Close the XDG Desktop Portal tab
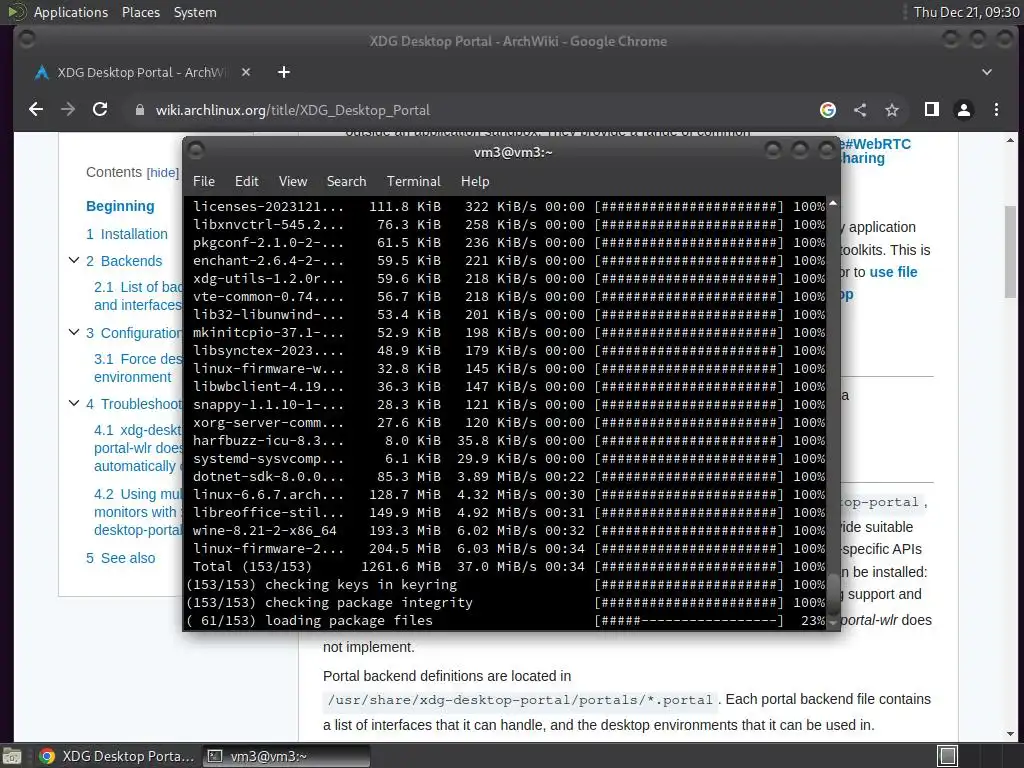Viewport: 1024px width, 768px height. click(246, 72)
